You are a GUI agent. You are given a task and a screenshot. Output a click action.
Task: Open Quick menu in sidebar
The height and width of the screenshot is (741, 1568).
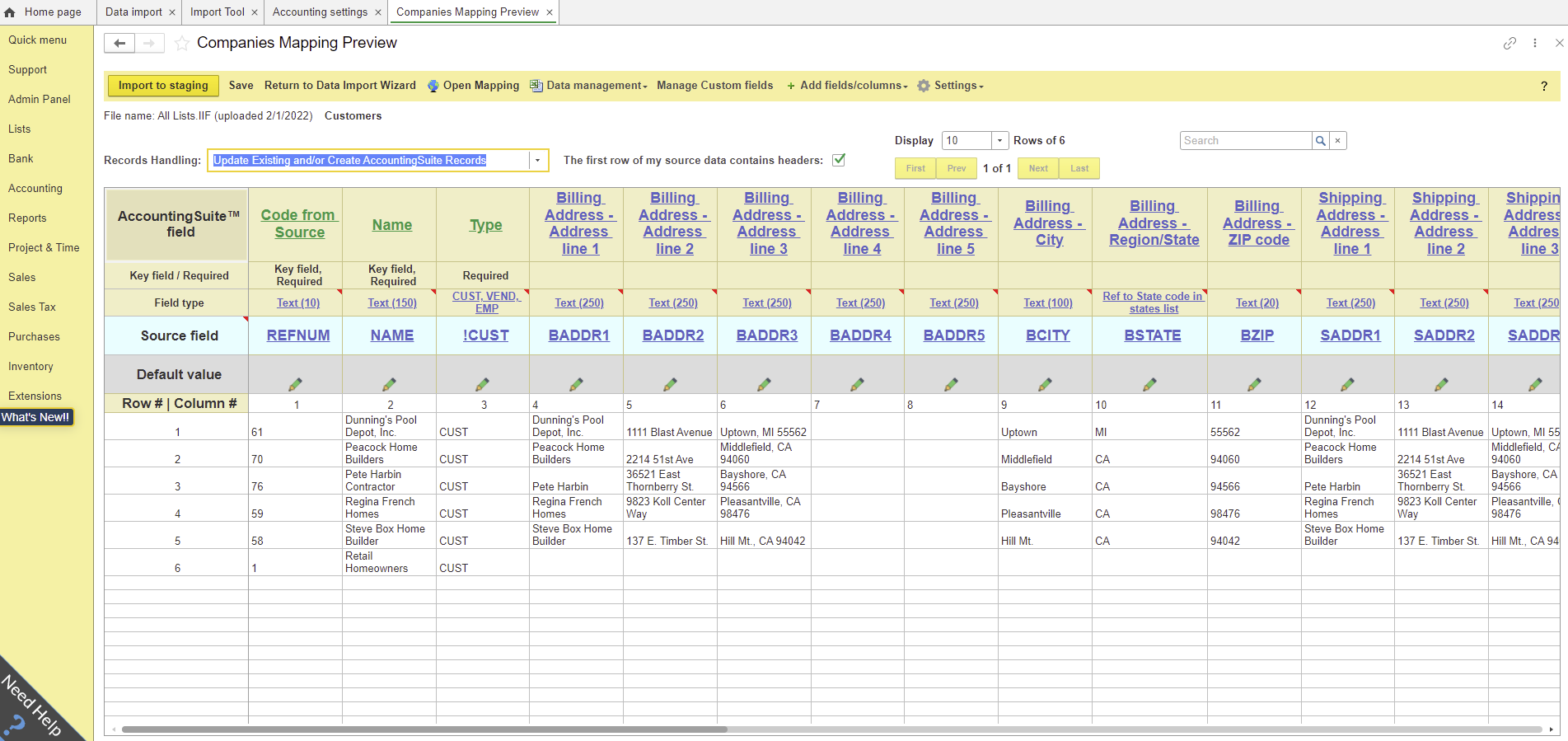pos(38,40)
